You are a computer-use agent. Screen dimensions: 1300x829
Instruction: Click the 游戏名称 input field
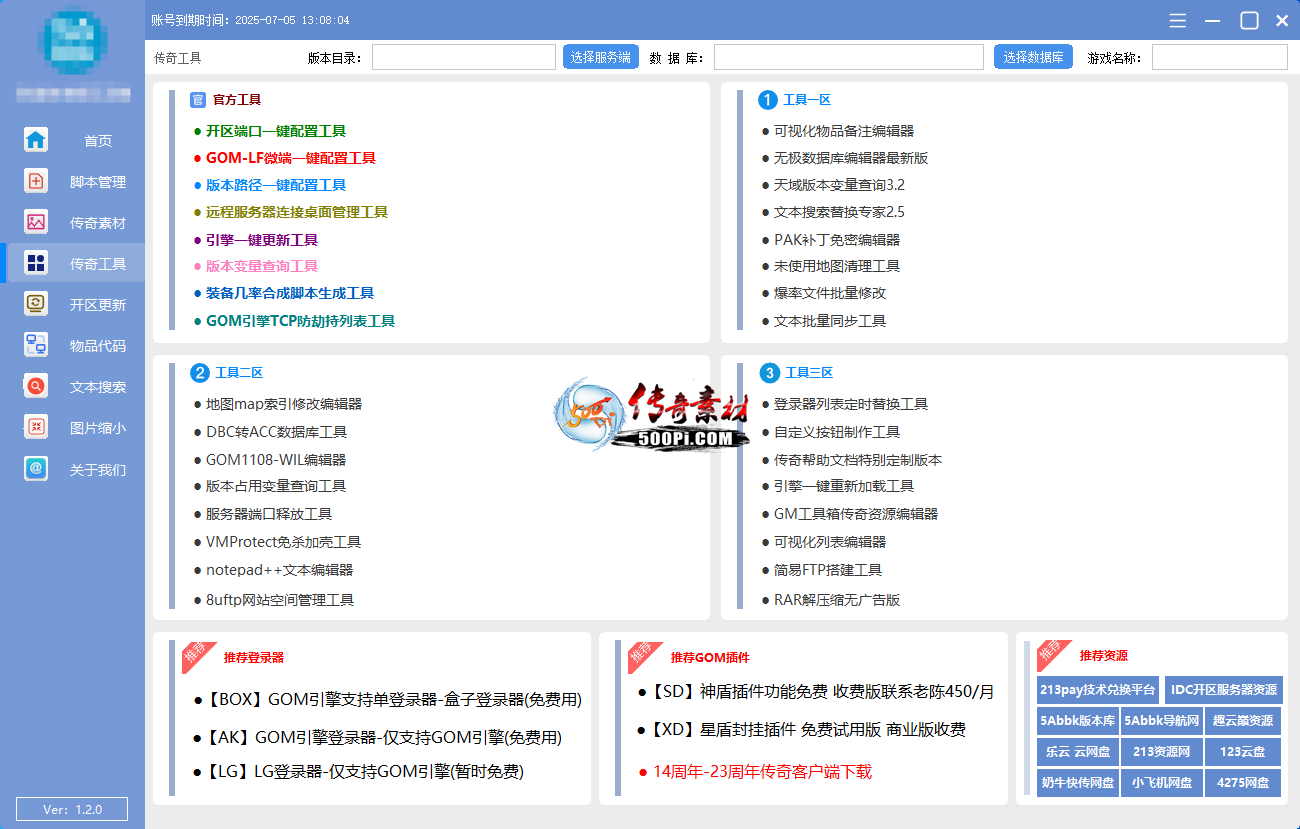pyautogui.click(x=1220, y=57)
